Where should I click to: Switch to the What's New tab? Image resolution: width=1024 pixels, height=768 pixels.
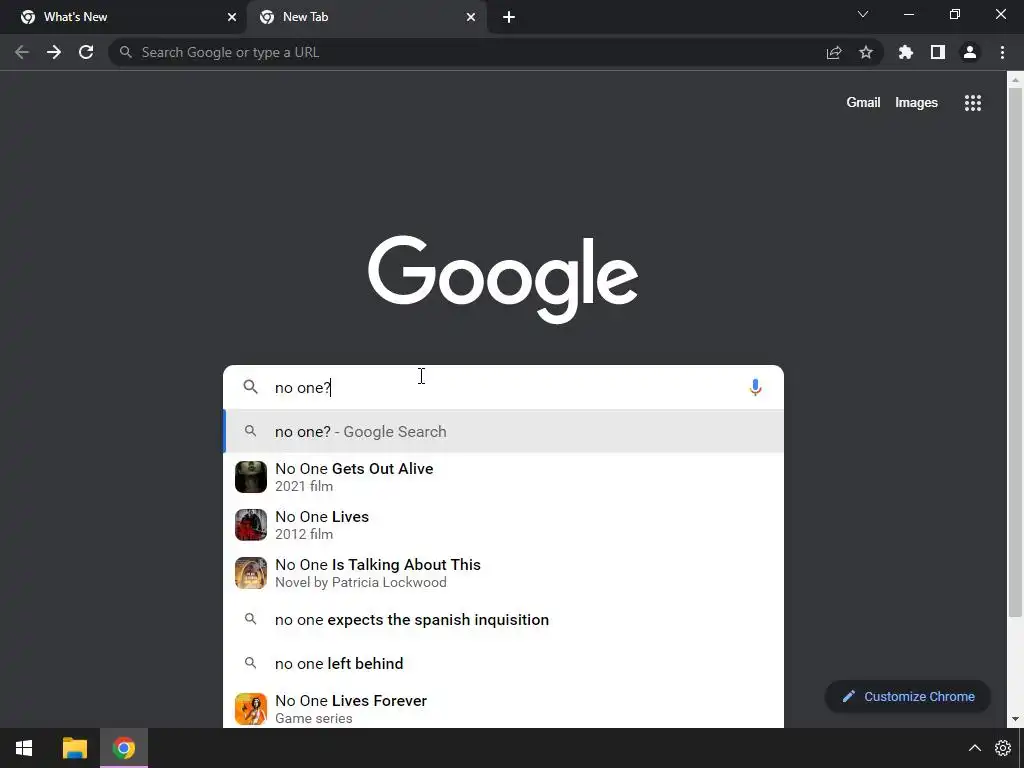click(x=123, y=17)
